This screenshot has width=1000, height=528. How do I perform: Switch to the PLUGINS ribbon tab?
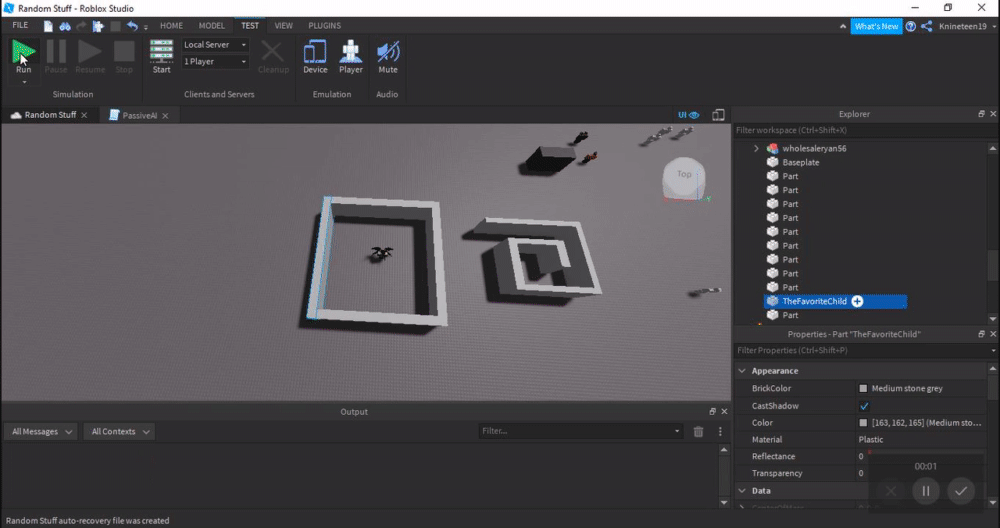click(x=325, y=26)
